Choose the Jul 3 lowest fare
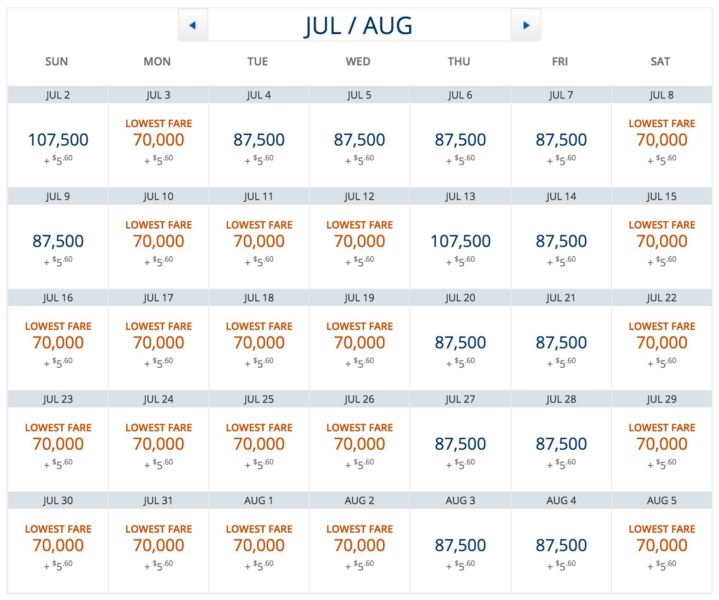Viewport: 719px width, 600px height. coord(158,141)
